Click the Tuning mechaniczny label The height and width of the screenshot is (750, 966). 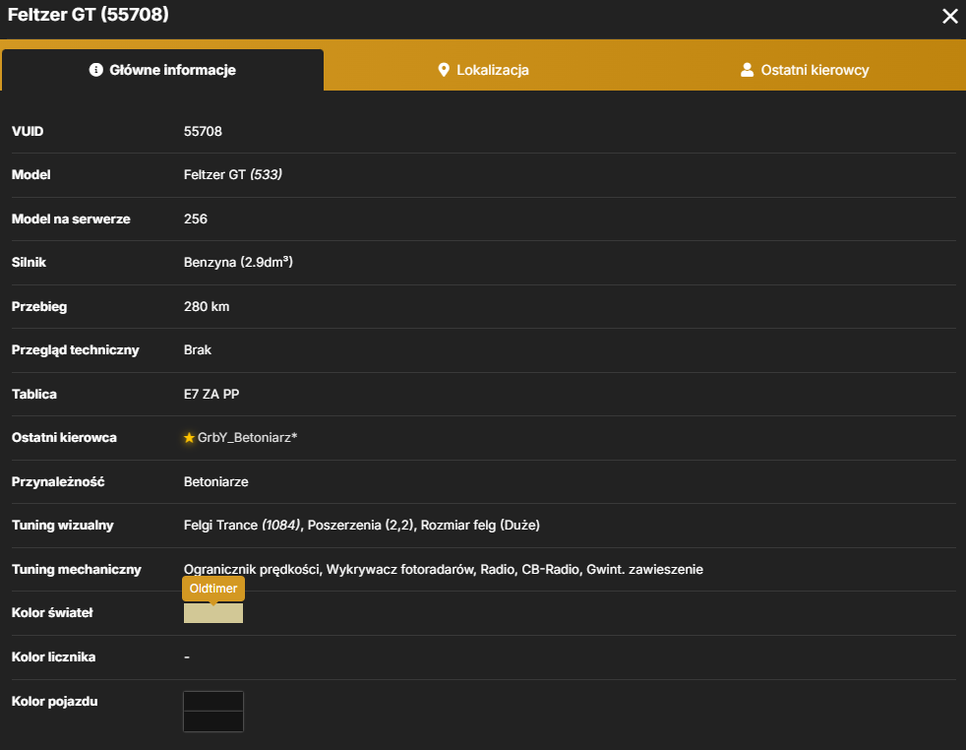[x=76, y=569]
